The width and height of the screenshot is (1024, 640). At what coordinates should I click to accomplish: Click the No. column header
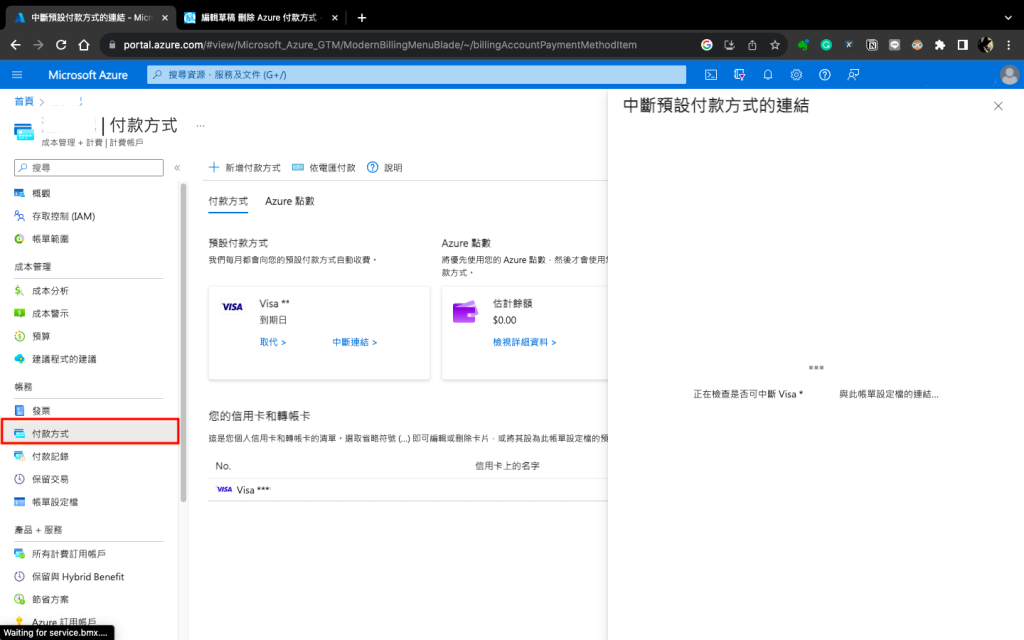223,466
